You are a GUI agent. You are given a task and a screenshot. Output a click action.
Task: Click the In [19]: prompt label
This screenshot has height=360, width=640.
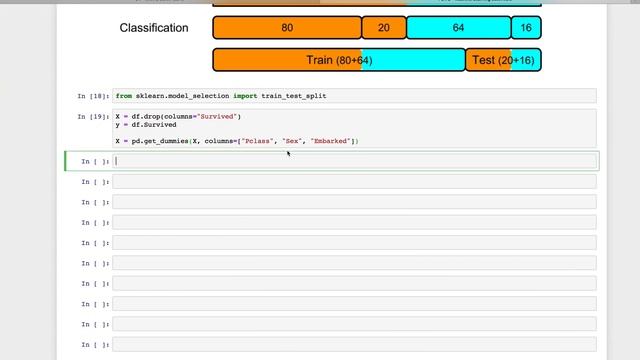point(93,117)
